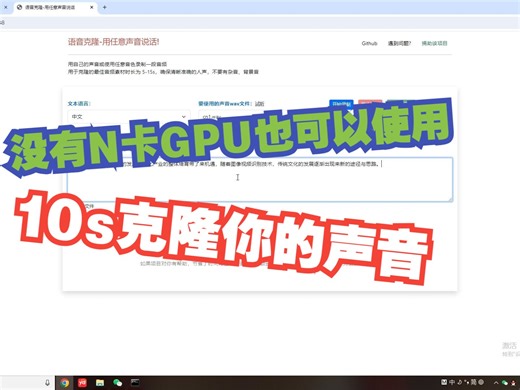Open a new browser tab

(105, 7)
